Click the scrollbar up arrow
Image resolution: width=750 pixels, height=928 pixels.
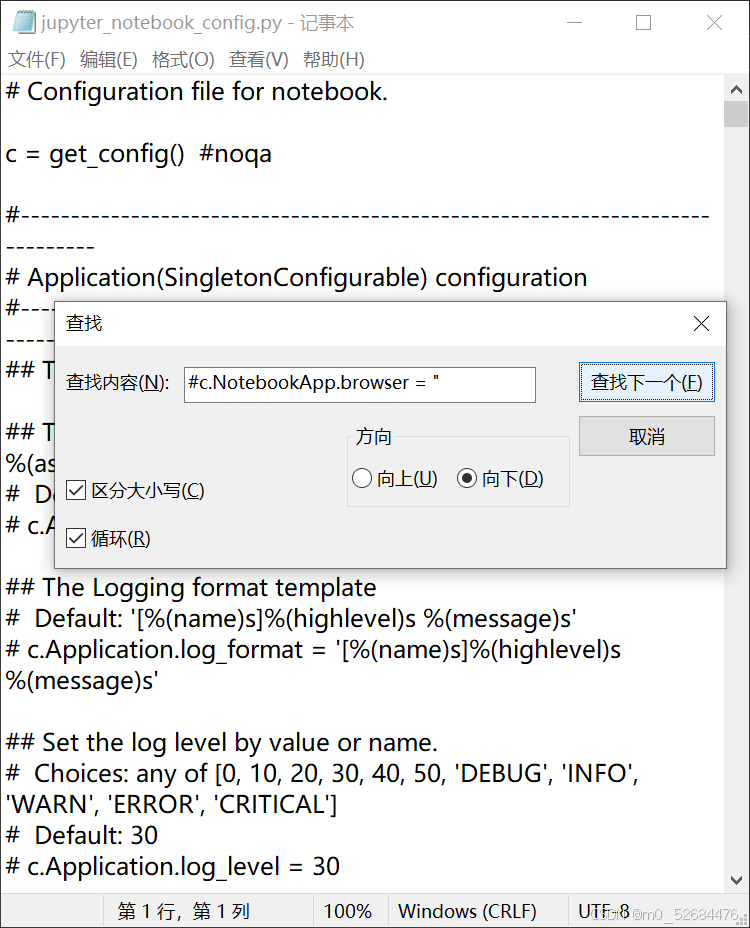(x=735, y=89)
